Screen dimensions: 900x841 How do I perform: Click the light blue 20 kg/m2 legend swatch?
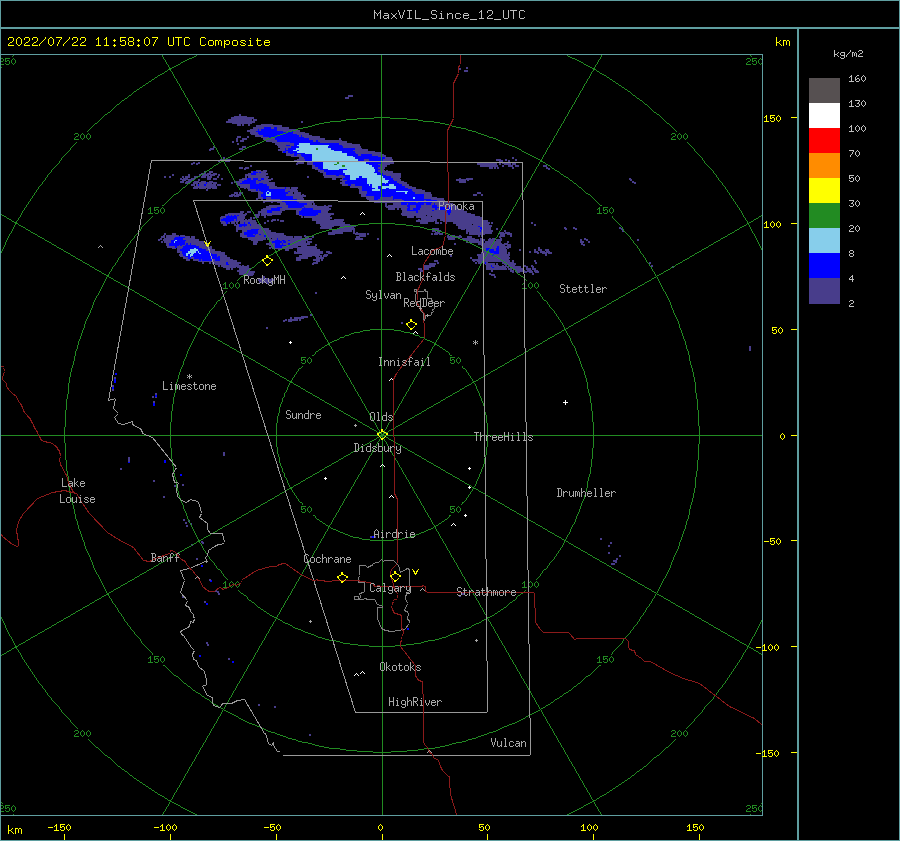[x=824, y=241]
